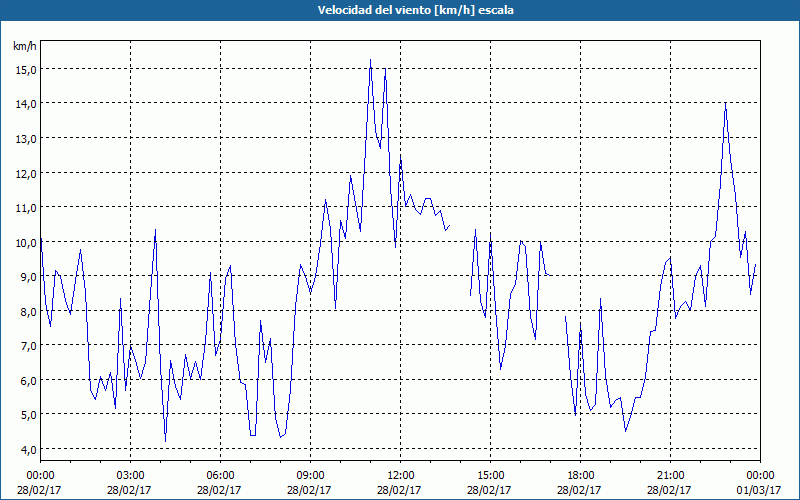
Task: Click the 9,0 y-axis value
Action: 28,277
